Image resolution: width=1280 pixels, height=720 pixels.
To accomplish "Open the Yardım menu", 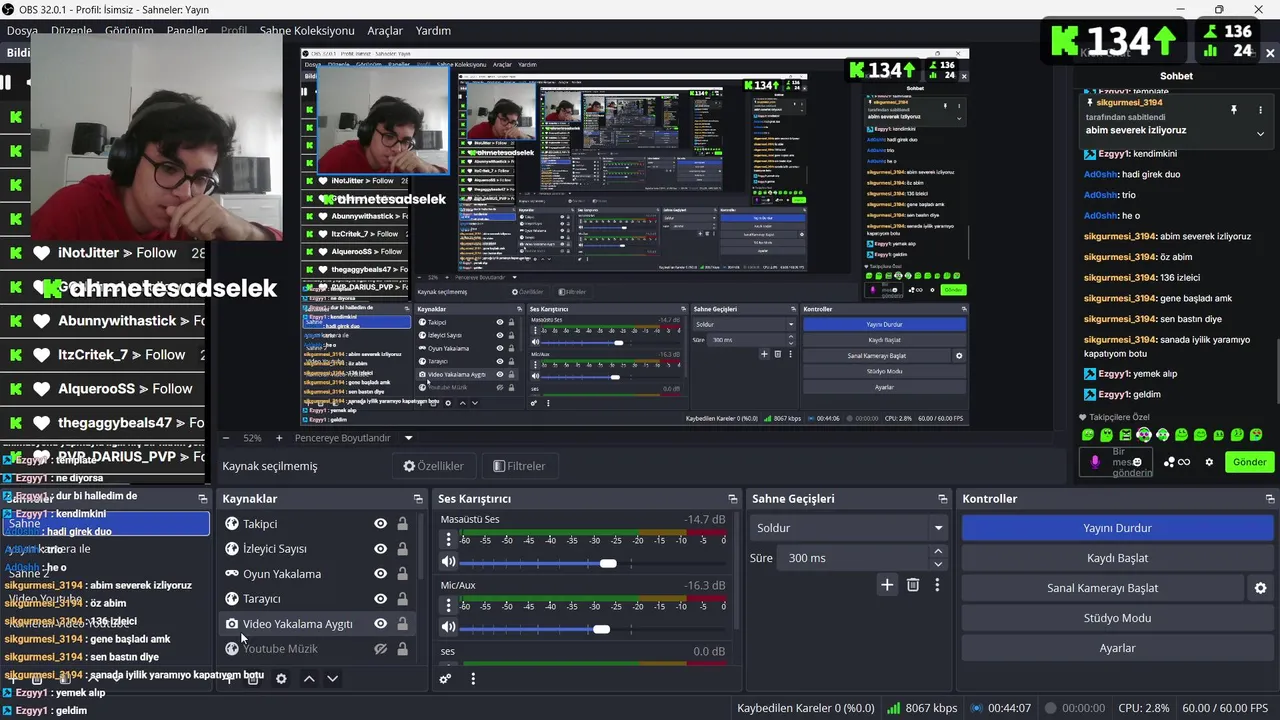I will (x=433, y=31).
